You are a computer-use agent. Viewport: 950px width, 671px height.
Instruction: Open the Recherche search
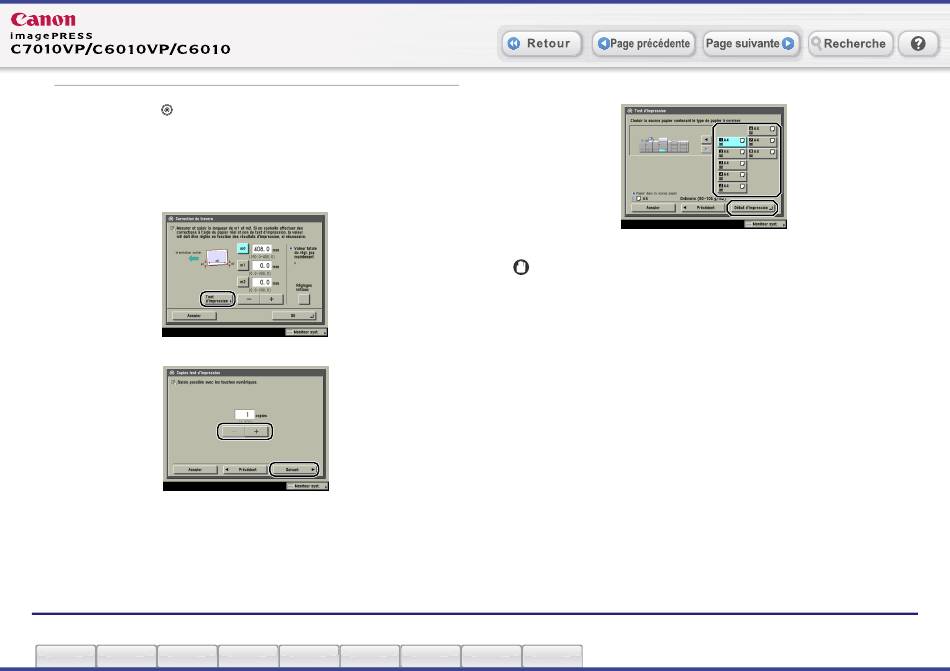tap(849, 44)
